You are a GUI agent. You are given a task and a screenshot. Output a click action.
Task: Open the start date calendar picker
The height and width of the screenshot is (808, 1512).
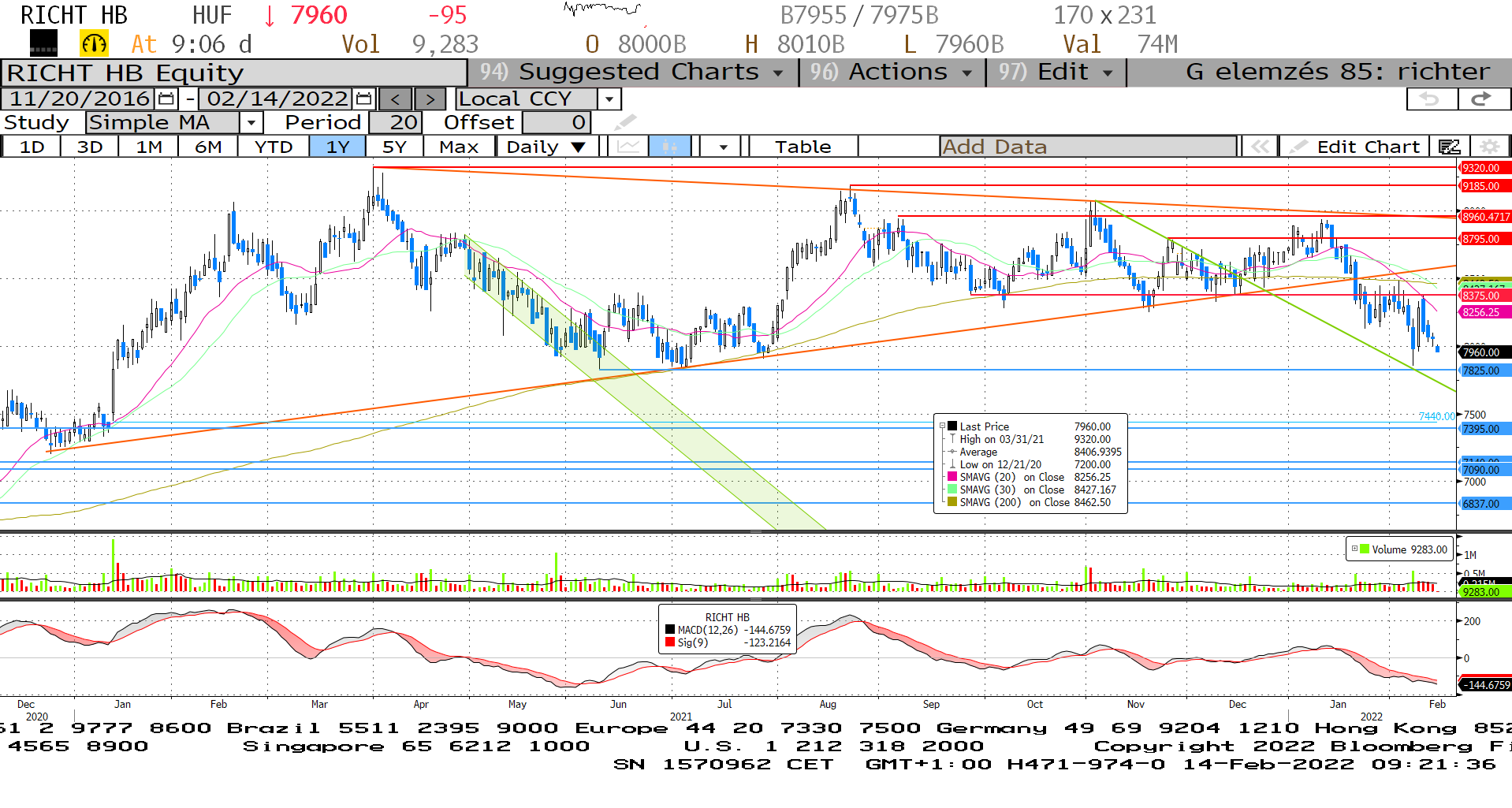pyautogui.click(x=166, y=99)
